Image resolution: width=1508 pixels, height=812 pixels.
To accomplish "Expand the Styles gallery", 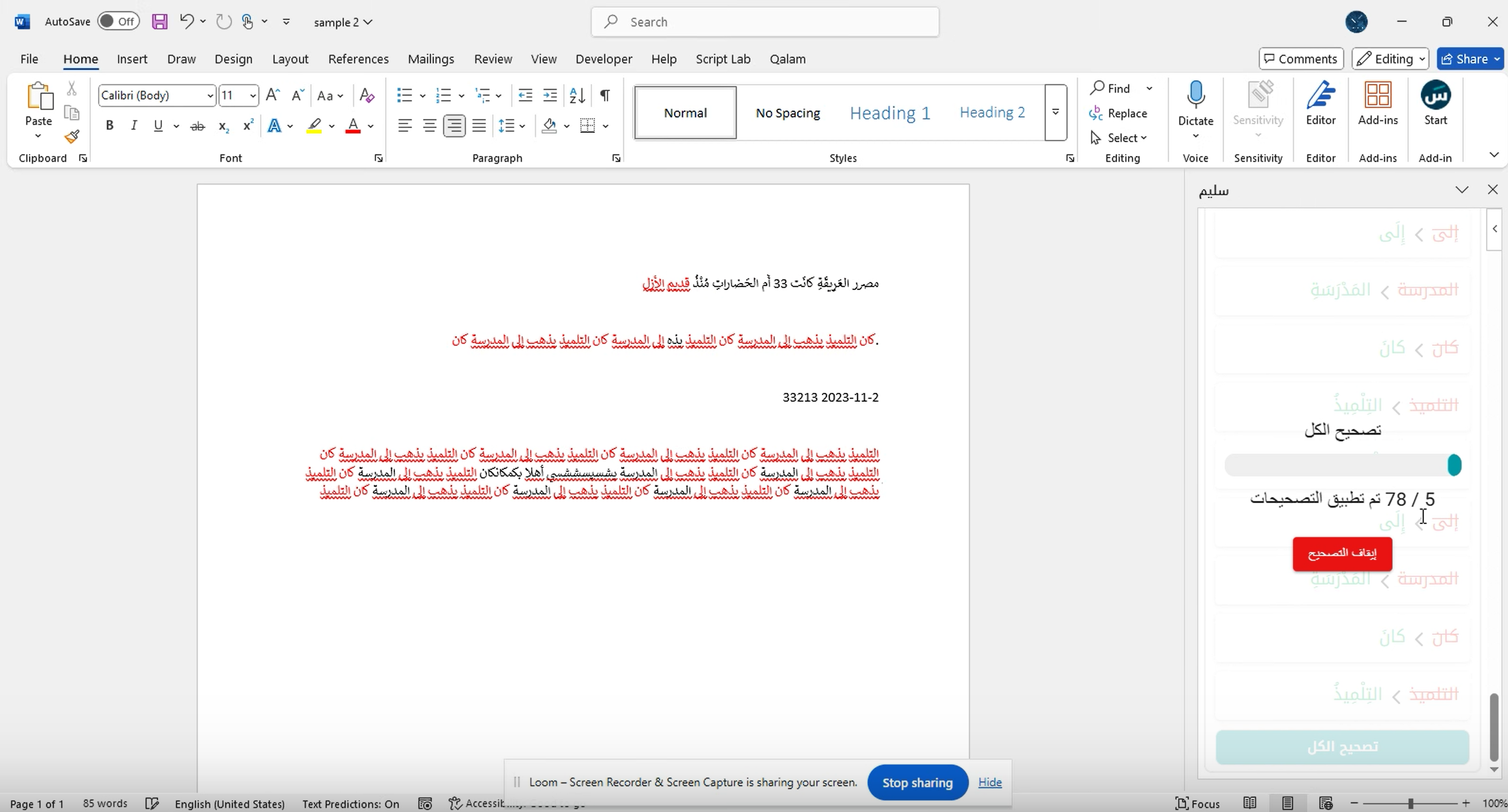I will pyautogui.click(x=1056, y=113).
